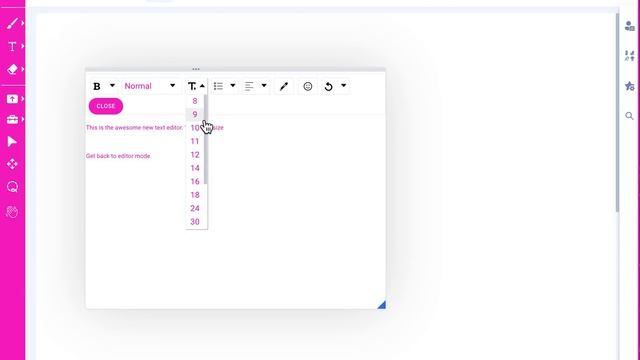Choose font size 12
Screen dimensions: 640x360
click(x=195, y=155)
